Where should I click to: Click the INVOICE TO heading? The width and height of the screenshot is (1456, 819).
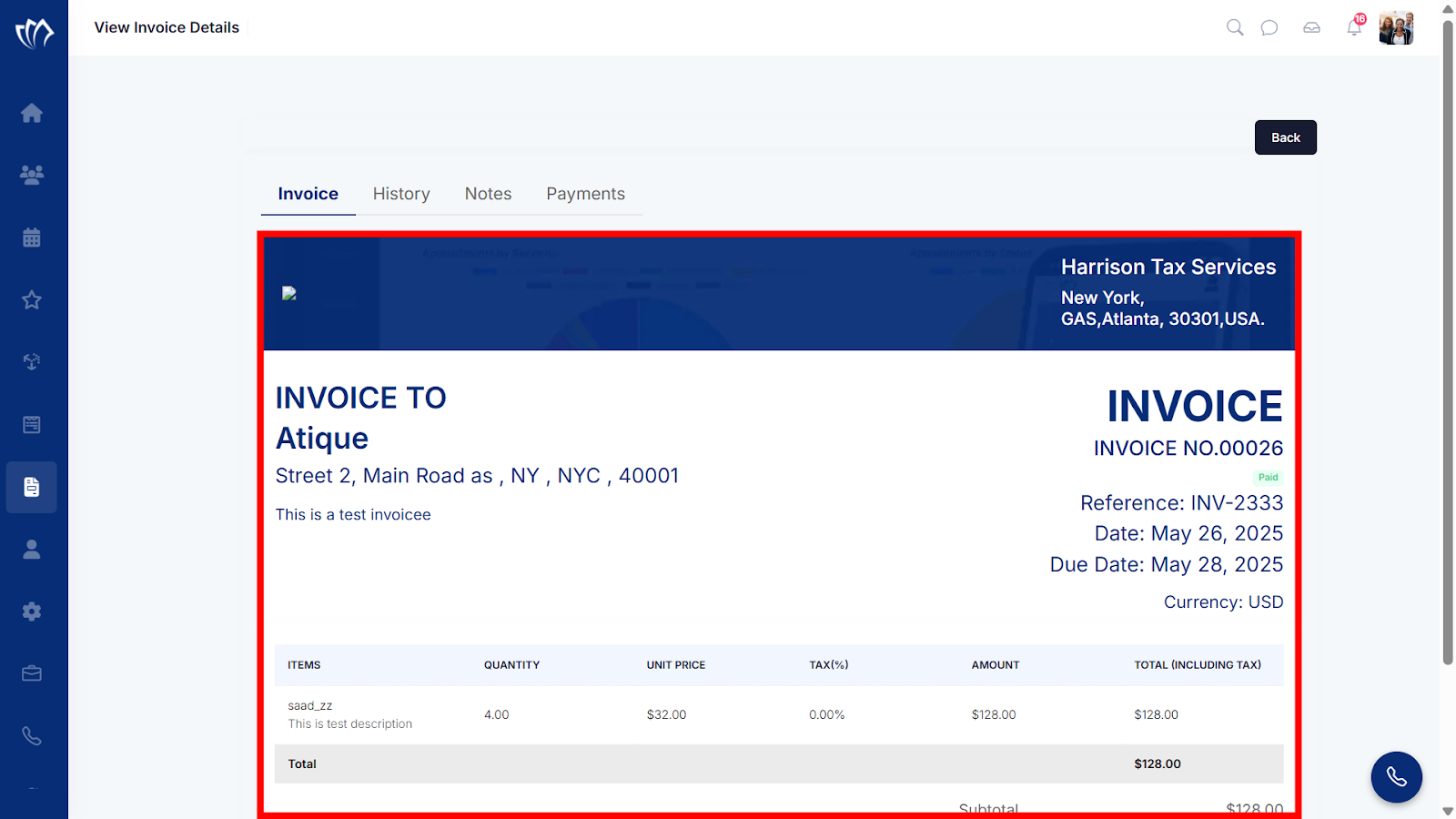pos(361,398)
